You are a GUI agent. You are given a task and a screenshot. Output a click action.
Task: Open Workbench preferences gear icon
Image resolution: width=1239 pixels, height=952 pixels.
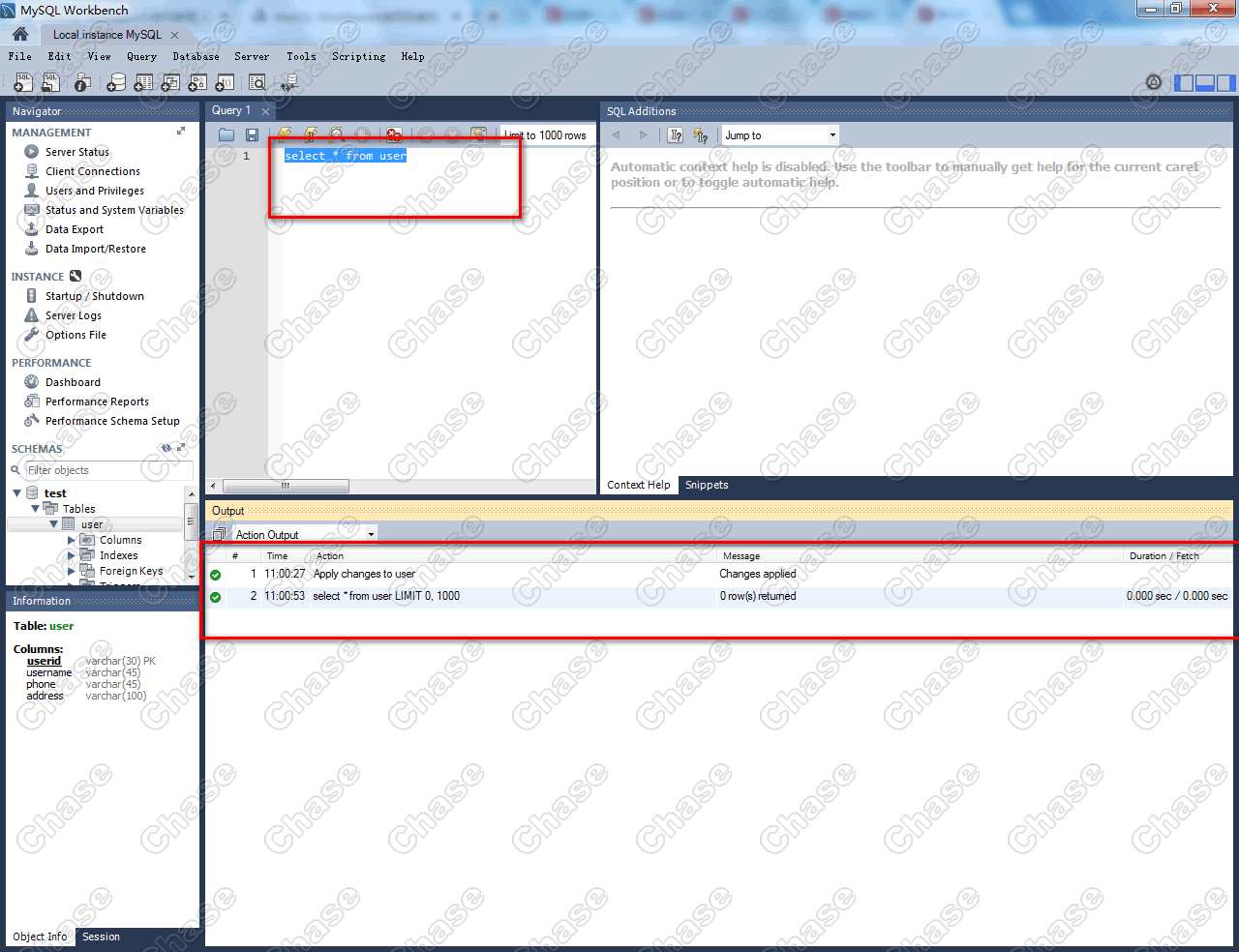pos(1153,82)
